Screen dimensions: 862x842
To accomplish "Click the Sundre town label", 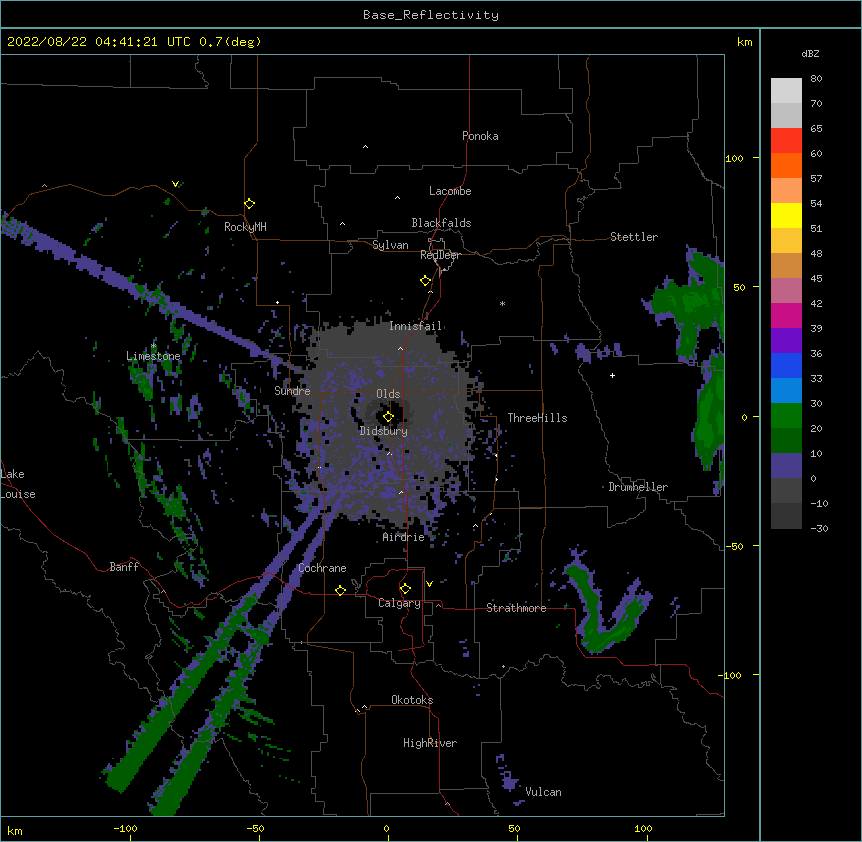I will pos(292,391).
